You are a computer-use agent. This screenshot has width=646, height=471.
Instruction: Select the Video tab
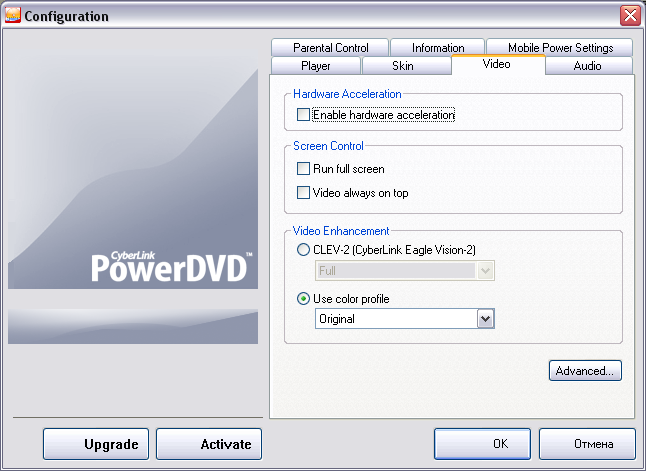point(498,64)
